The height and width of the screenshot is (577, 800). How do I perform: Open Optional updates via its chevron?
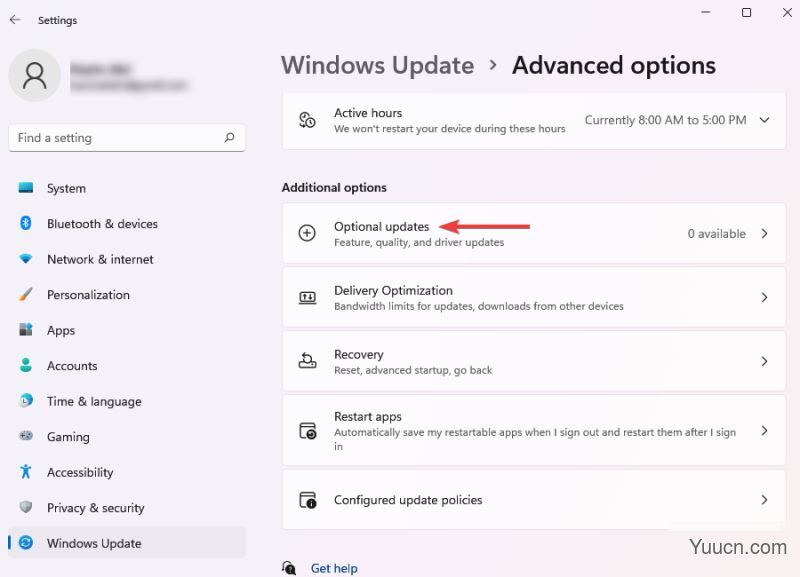764,233
